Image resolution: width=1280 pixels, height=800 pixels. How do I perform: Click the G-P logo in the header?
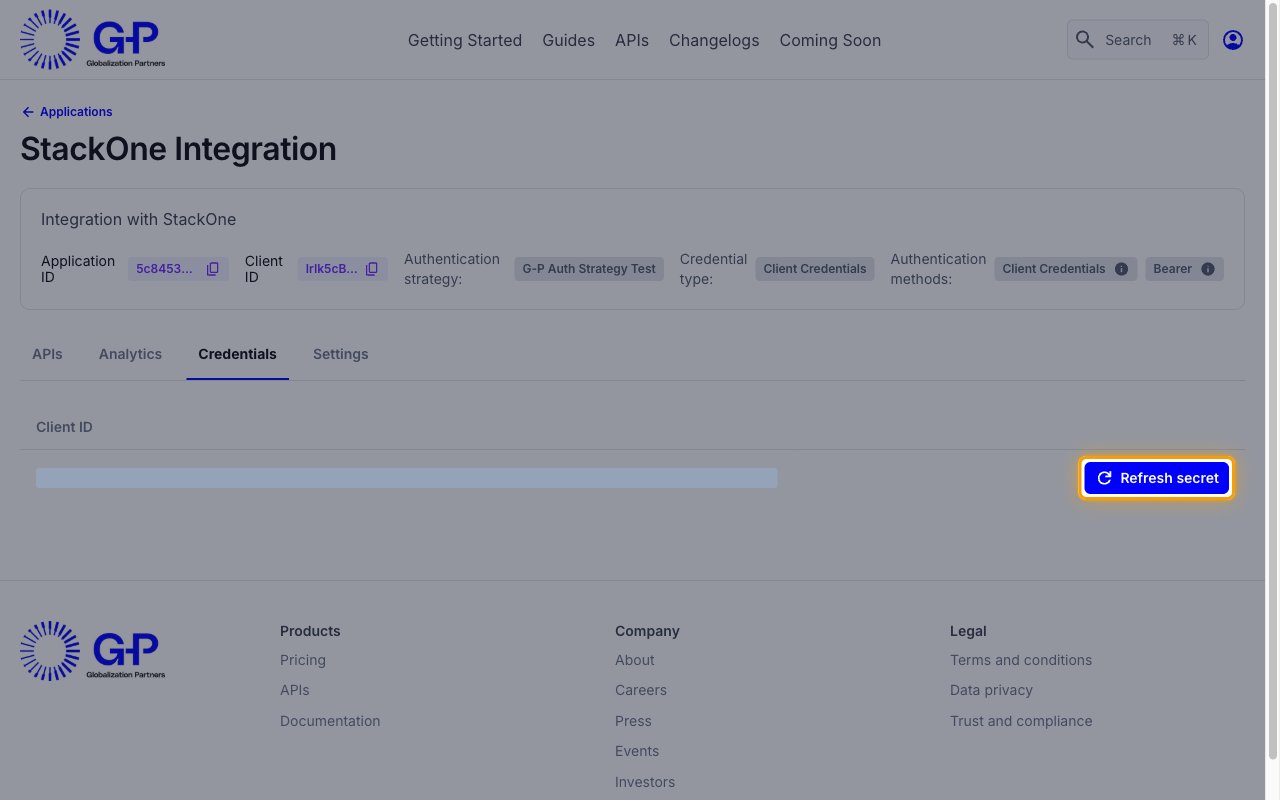(92, 40)
